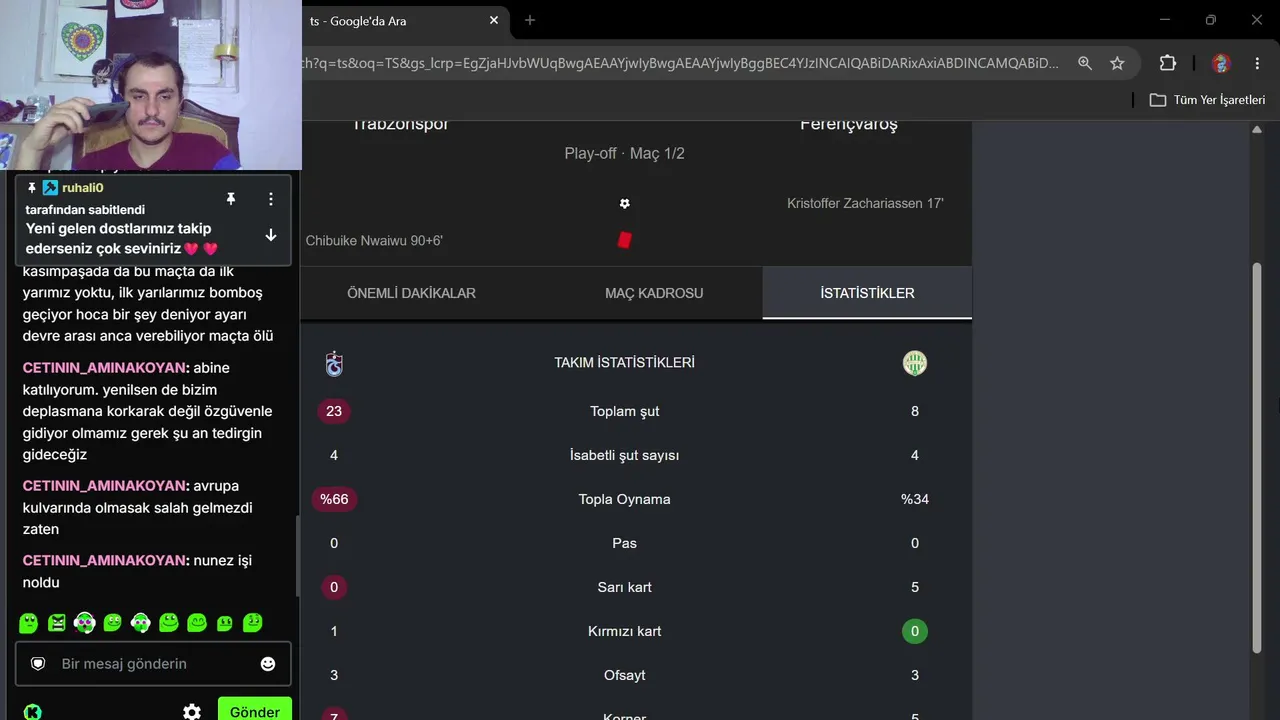
Task: Switch to the MAÇ KADROSU tab
Action: pyautogui.click(x=654, y=293)
